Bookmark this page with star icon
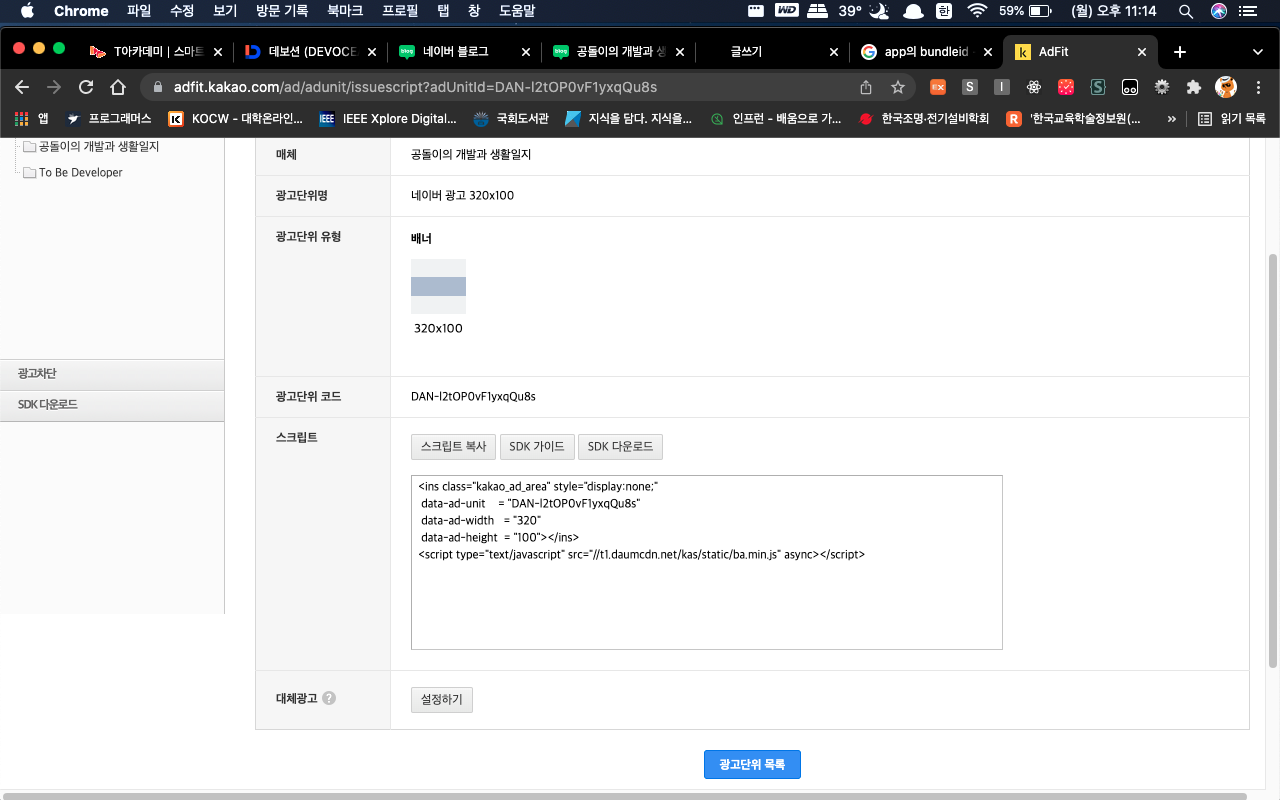This screenshot has height=800, width=1280. (x=897, y=87)
